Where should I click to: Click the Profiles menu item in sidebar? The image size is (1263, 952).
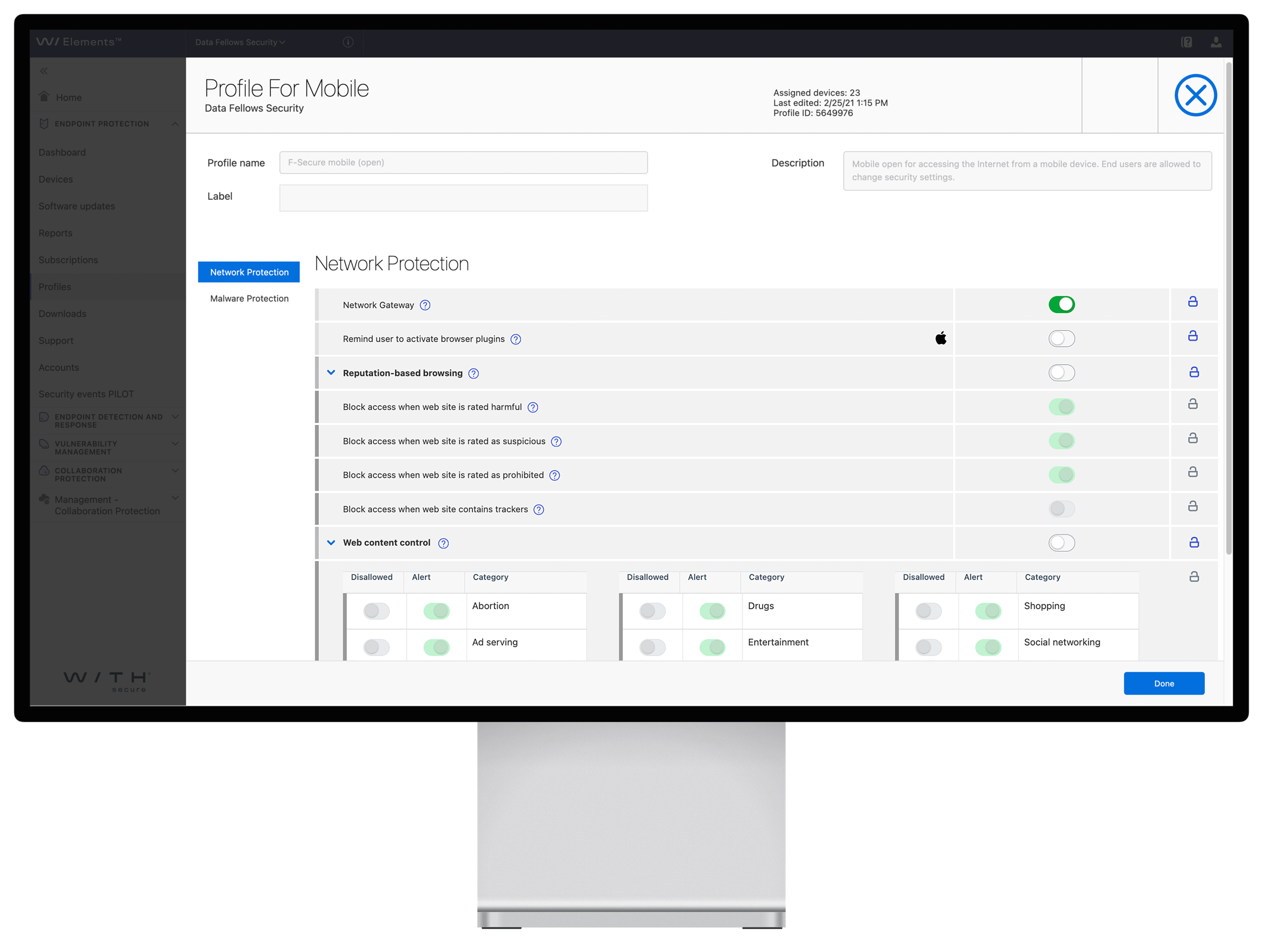point(53,286)
